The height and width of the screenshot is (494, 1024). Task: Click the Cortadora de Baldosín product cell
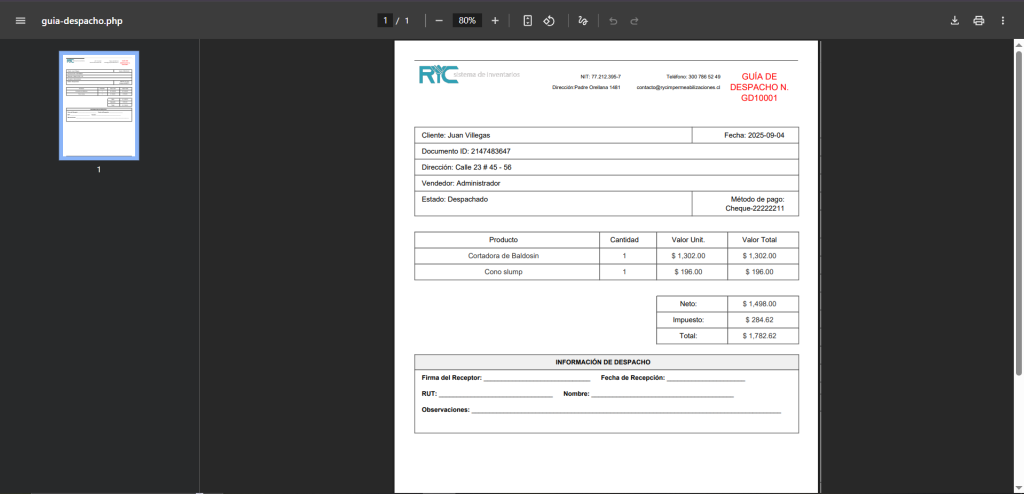(x=505, y=256)
